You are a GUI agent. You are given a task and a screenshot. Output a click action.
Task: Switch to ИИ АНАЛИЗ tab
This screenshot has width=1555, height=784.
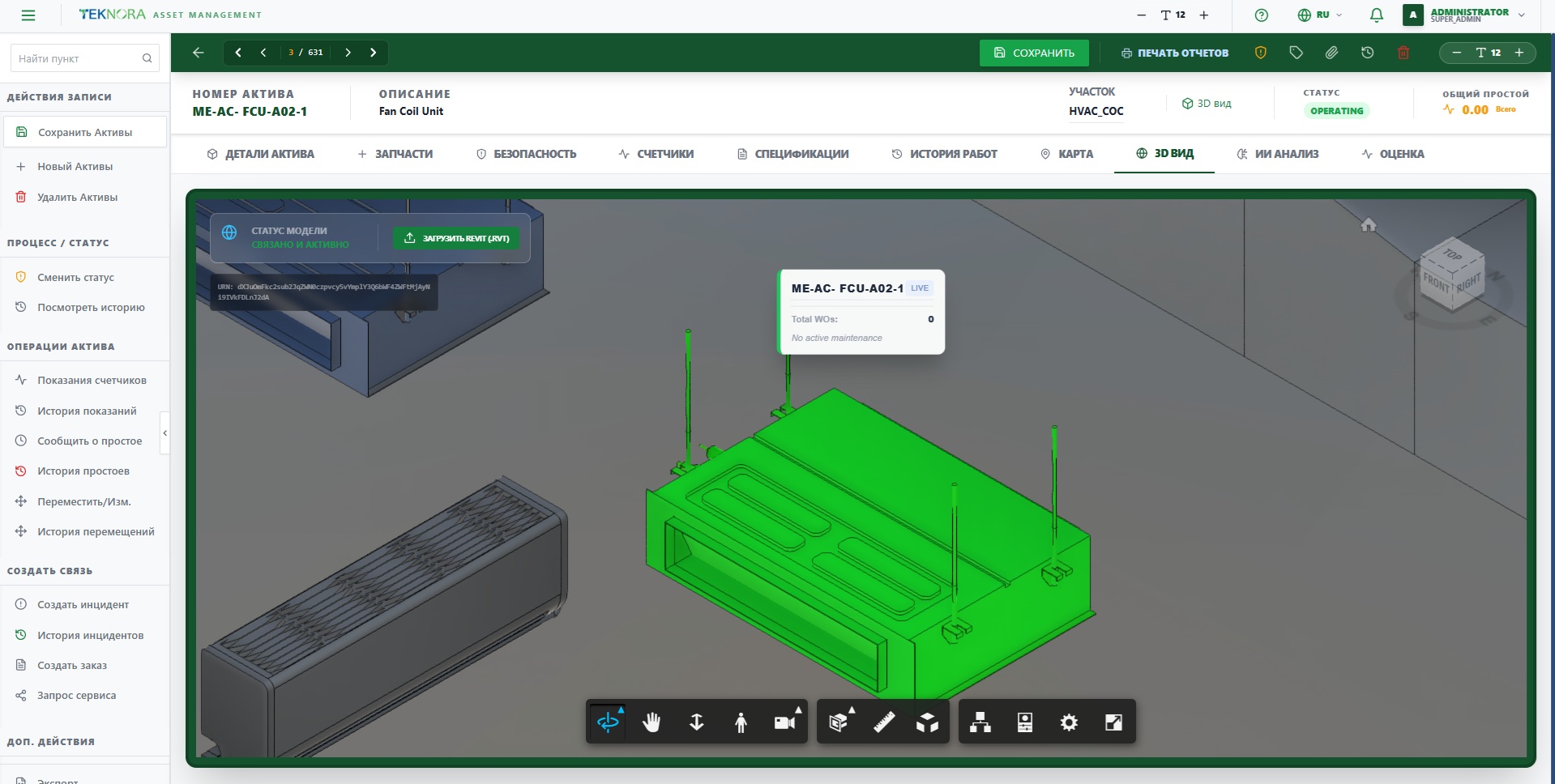tap(1278, 154)
